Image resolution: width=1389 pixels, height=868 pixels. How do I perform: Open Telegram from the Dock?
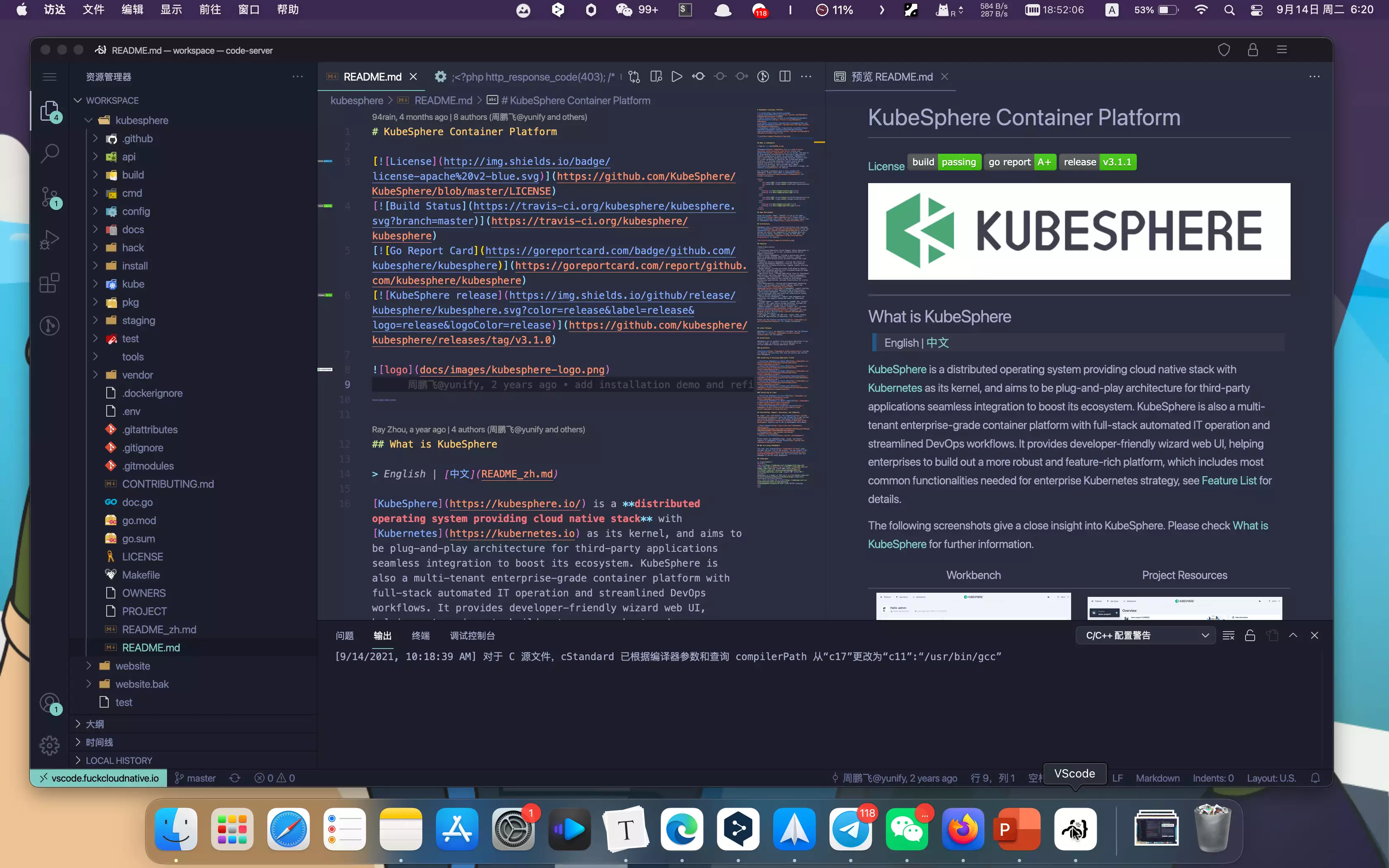[x=851, y=829]
